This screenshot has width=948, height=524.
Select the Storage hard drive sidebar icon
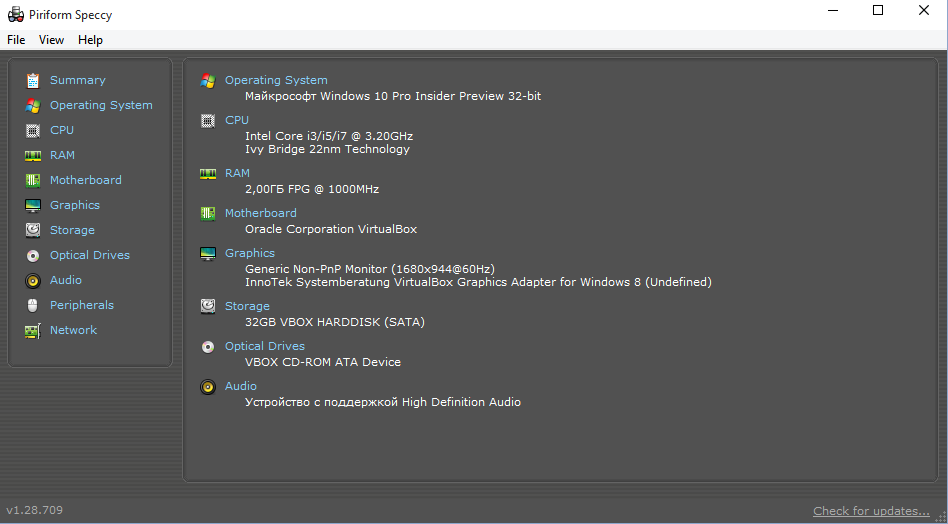click(x=33, y=230)
